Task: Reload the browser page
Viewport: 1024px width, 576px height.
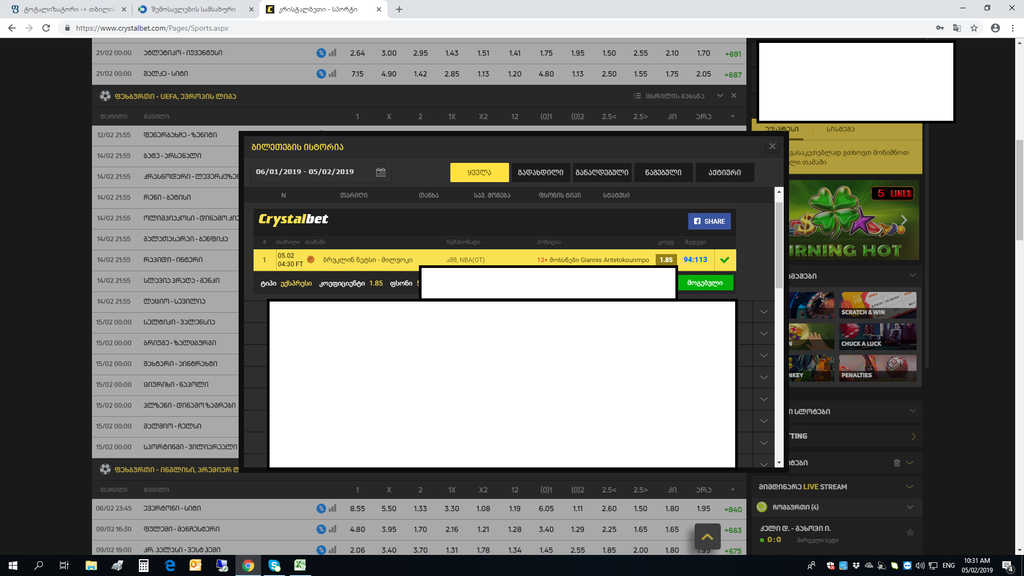Action: [46, 28]
